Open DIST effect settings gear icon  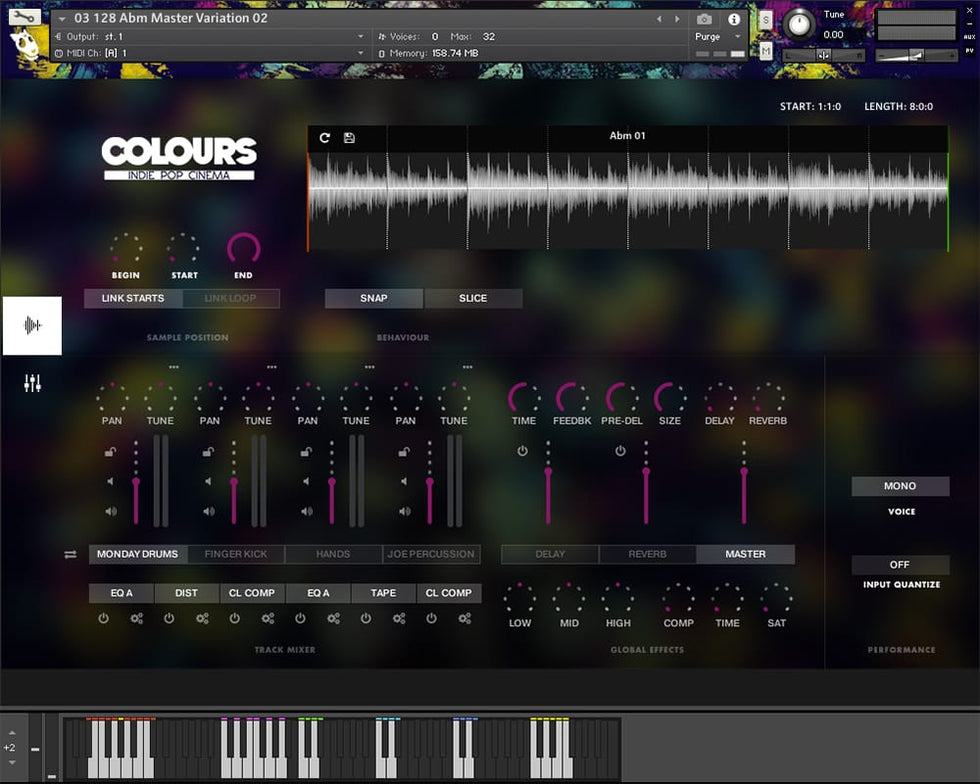tap(202, 619)
